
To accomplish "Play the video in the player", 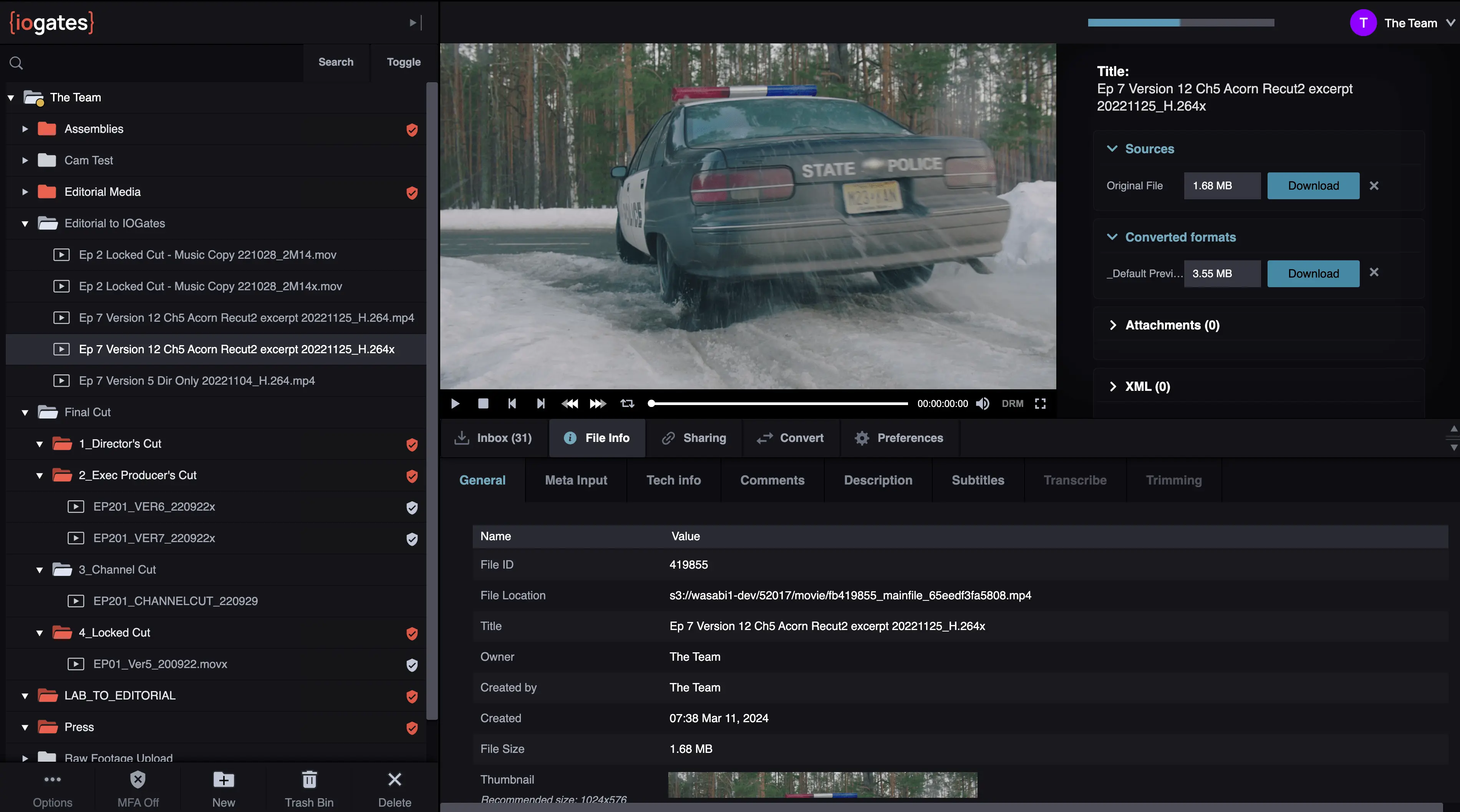I will pyautogui.click(x=455, y=404).
